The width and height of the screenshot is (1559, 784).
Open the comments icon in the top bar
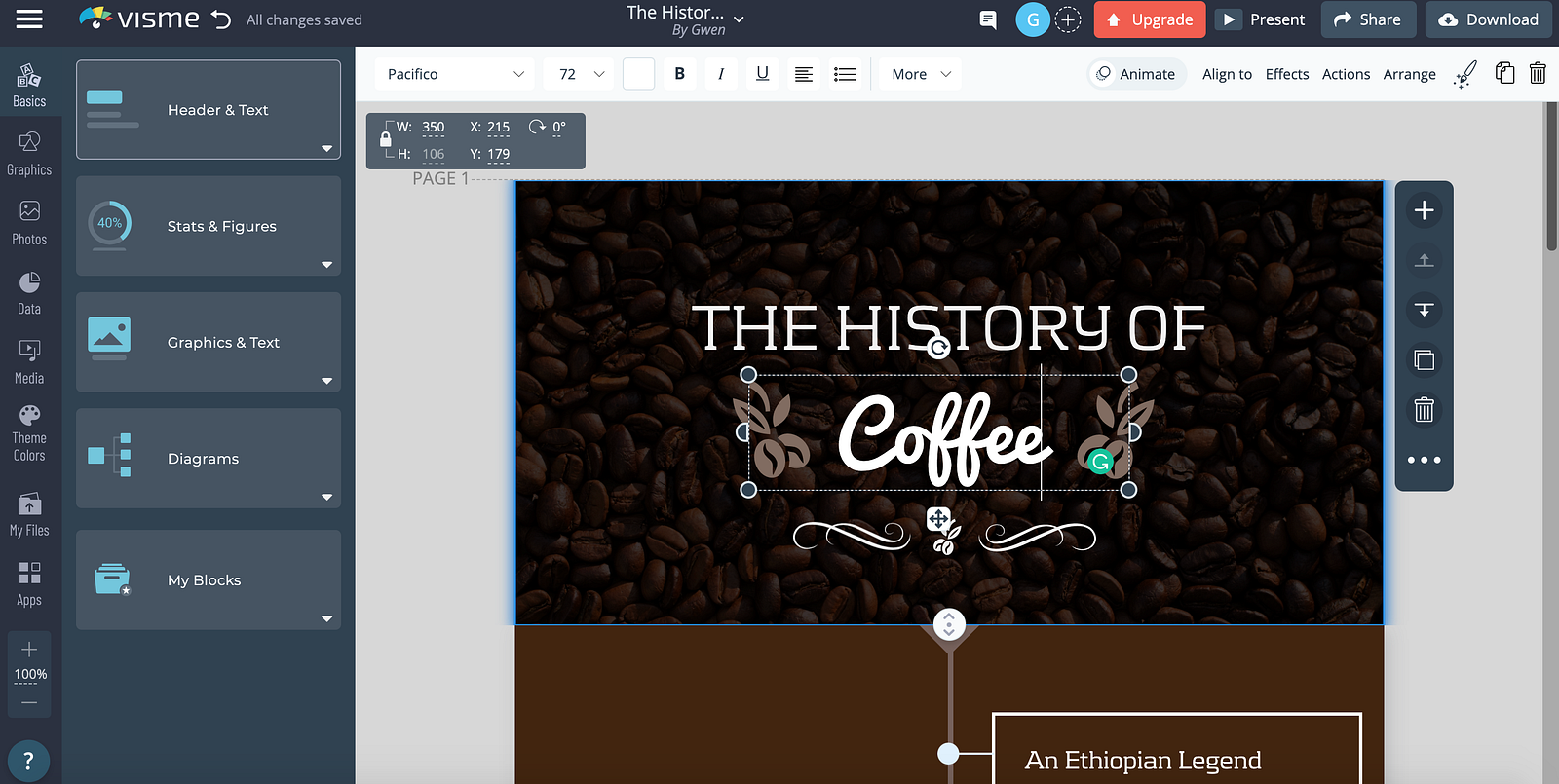(988, 19)
